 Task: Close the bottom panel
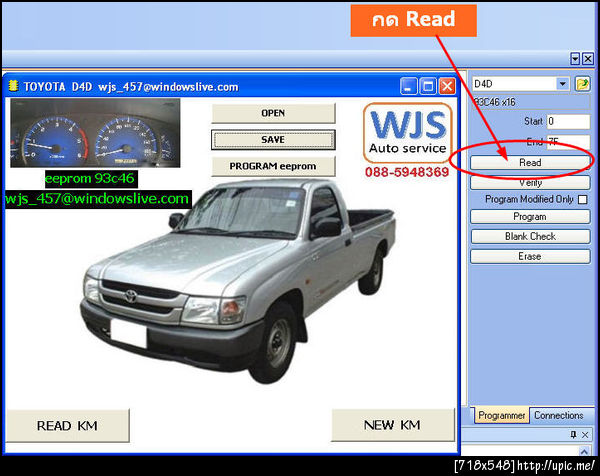coord(585,435)
